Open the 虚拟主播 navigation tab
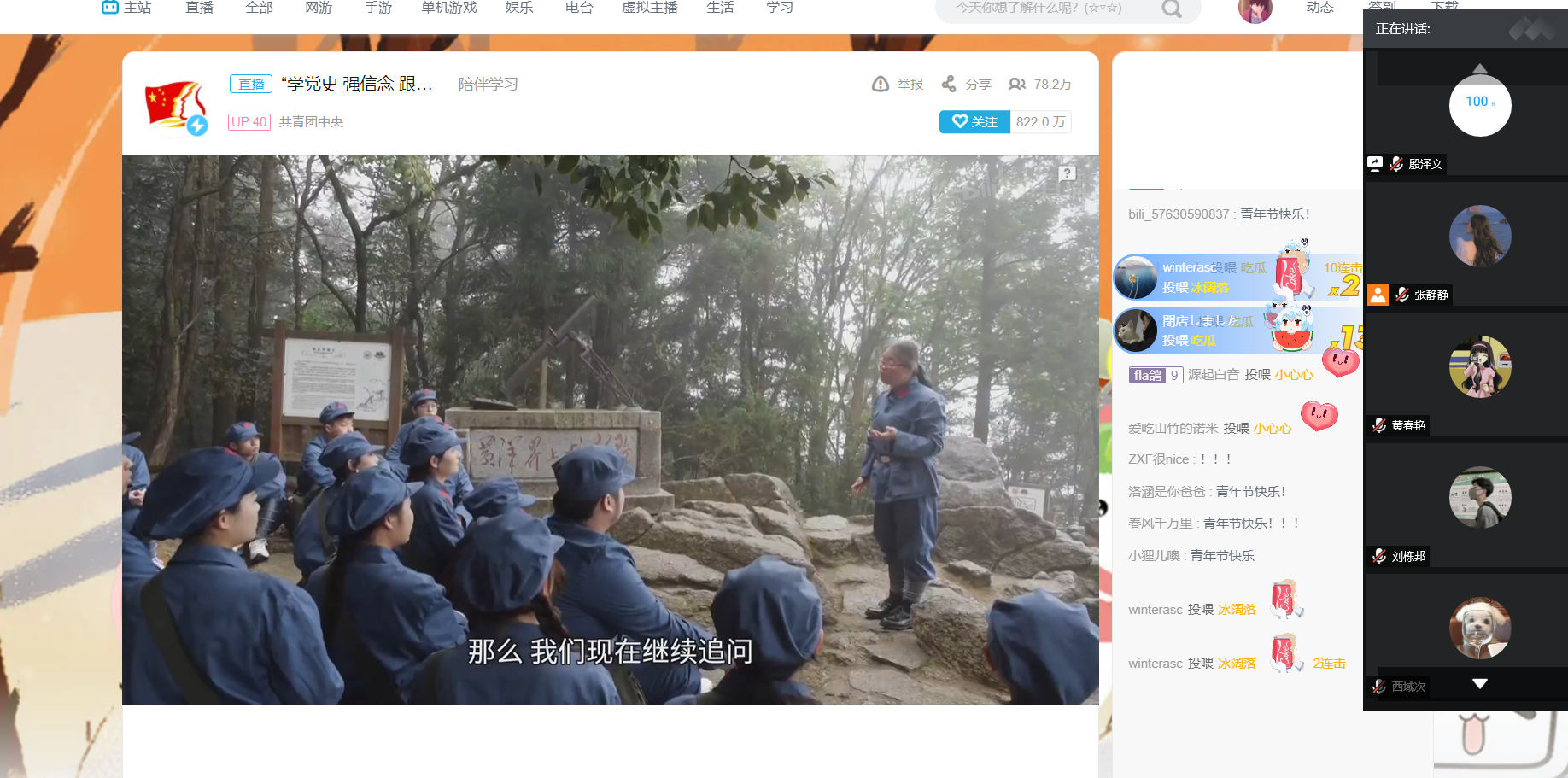 click(649, 8)
